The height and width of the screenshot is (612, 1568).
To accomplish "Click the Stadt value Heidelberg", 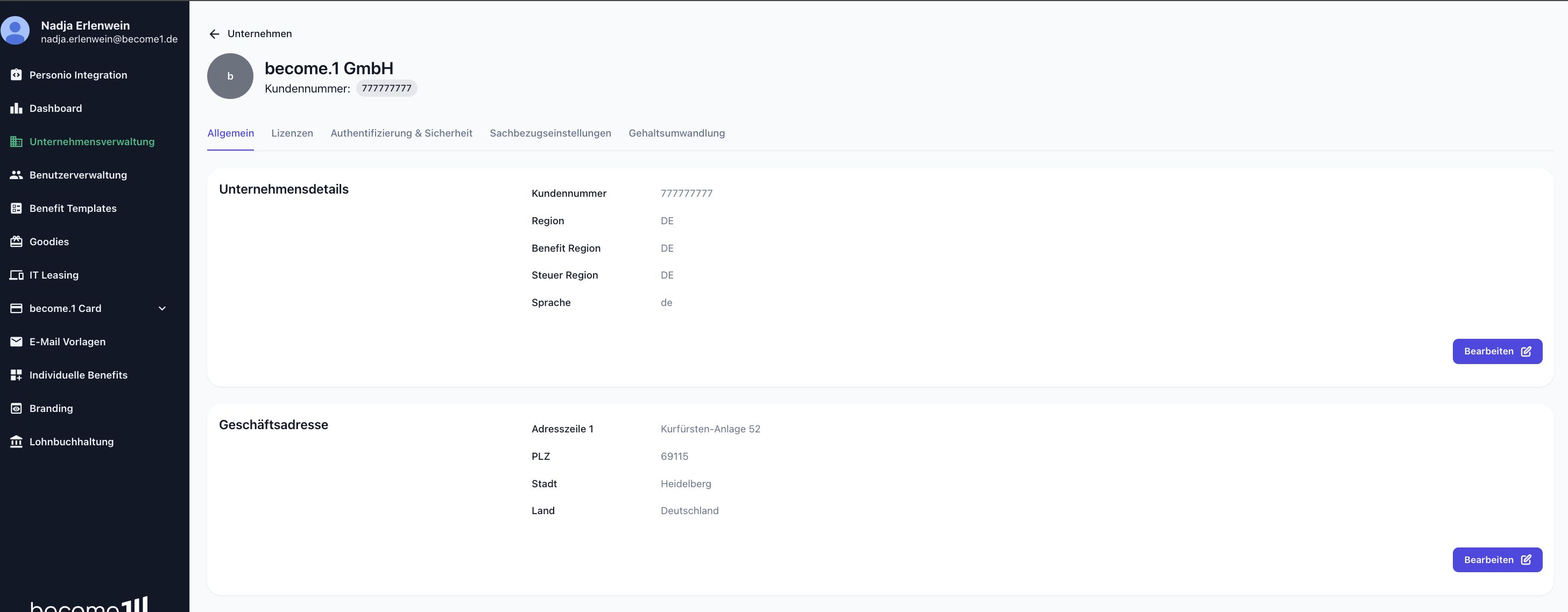I will coord(686,483).
